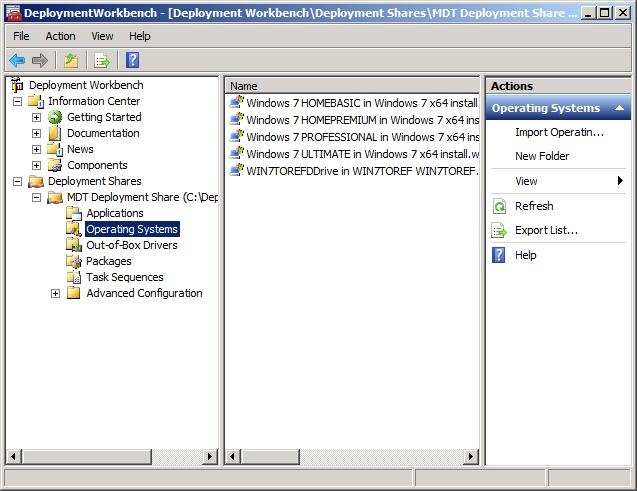Click the Windows 7 PROFESSIONAL item icon
The image size is (637, 491).
[236, 136]
